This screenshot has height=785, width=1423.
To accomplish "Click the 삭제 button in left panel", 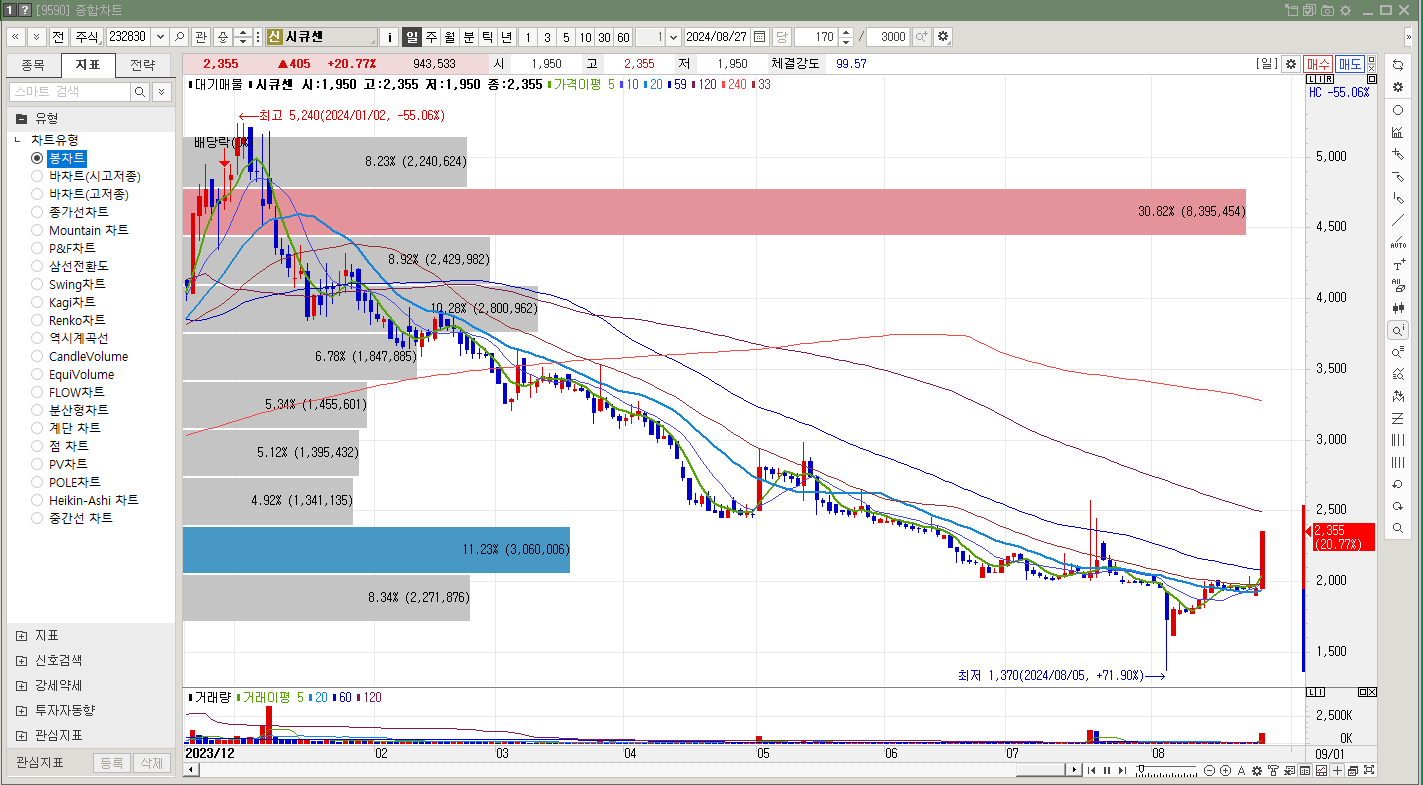I will pos(152,763).
